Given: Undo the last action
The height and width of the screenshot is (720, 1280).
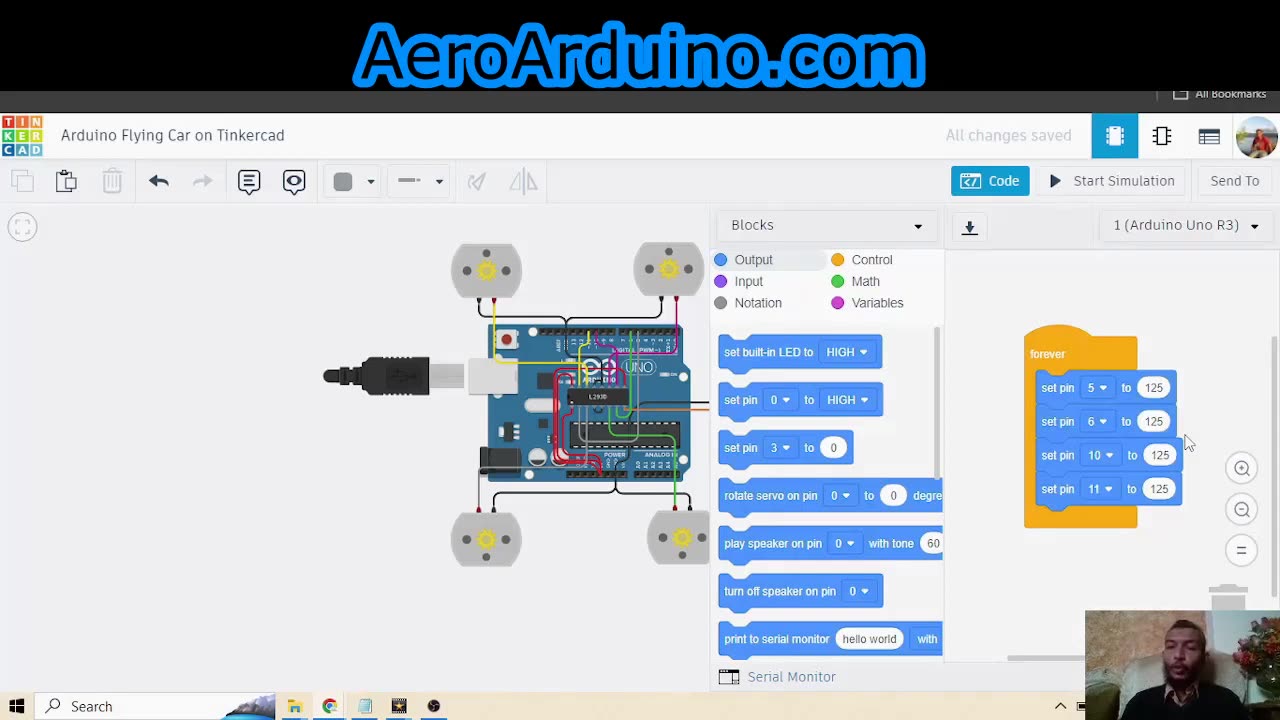Looking at the screenshot, I should tap(159, 181).
